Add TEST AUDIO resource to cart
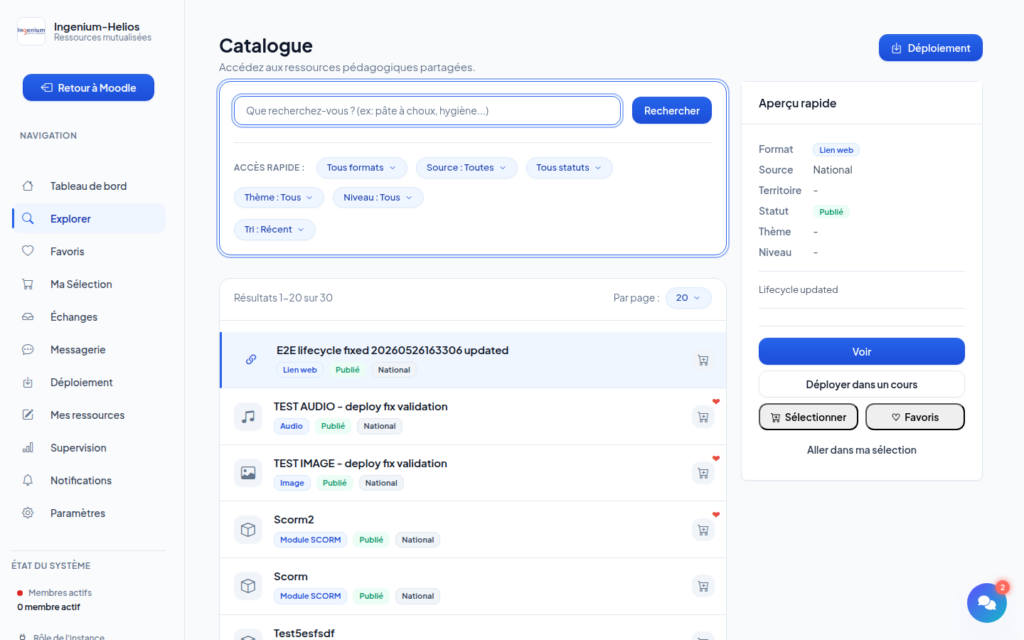1024x640 pixels. point(703,417)
